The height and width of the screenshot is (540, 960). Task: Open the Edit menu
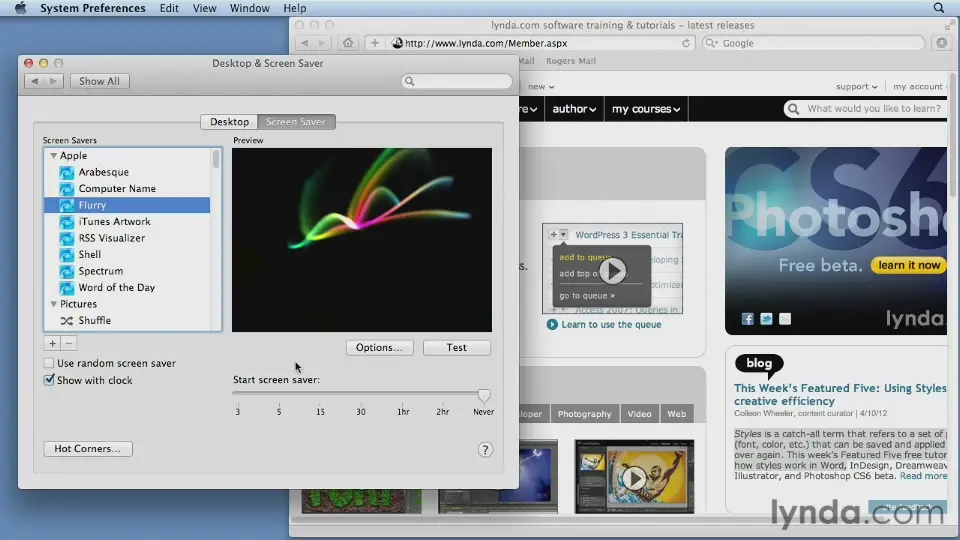169,8
